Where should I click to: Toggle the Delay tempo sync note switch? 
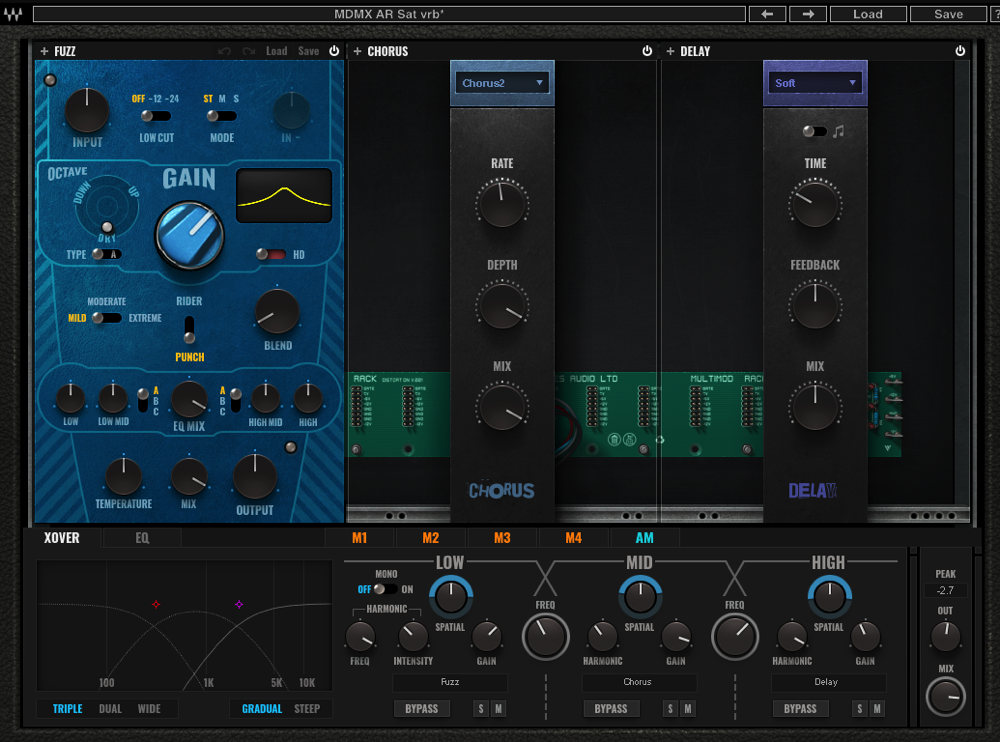click(815, 131)
